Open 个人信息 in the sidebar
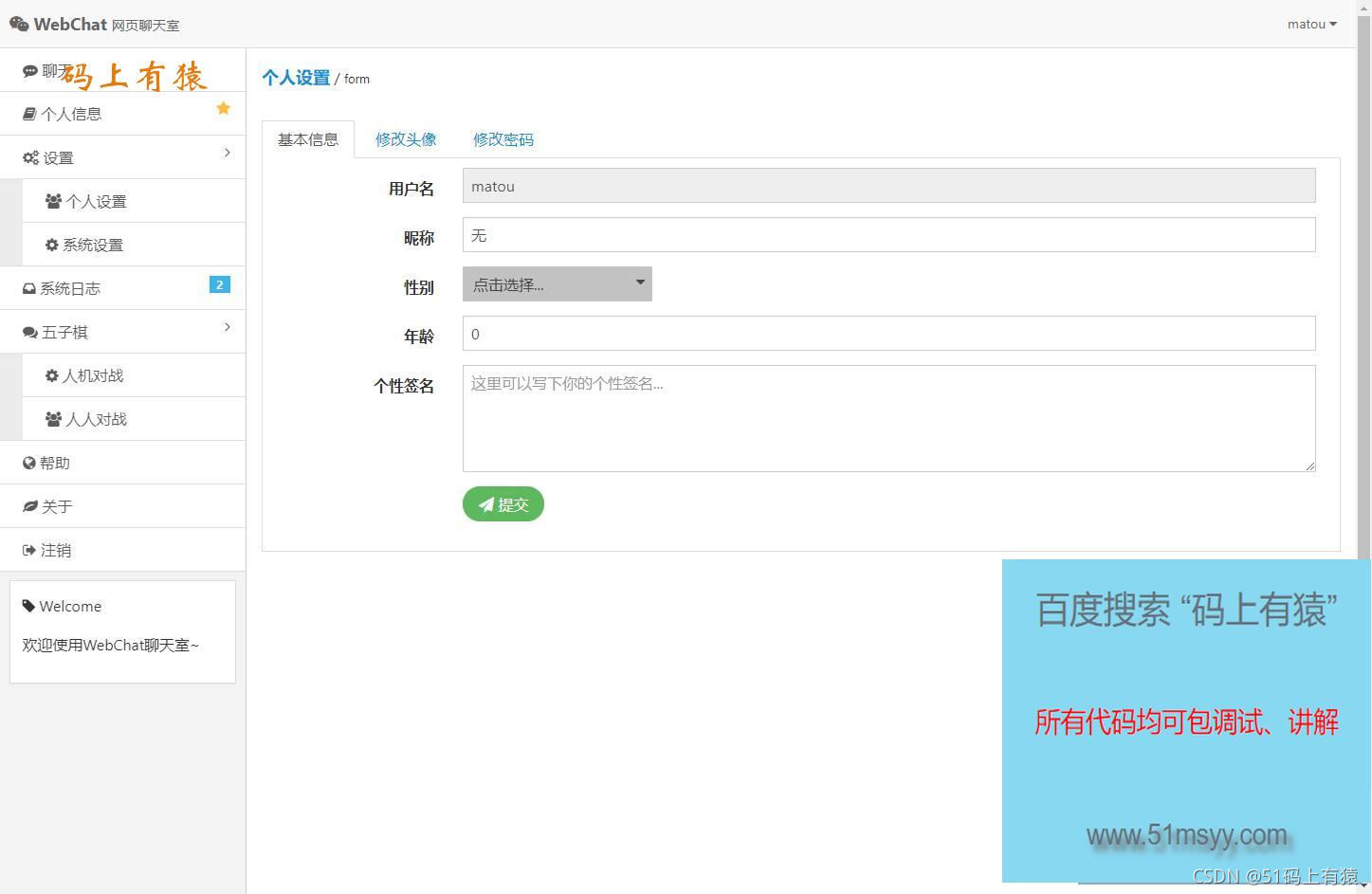The width and height of the screenshot is (1372, 894). [x=122, y=114]
